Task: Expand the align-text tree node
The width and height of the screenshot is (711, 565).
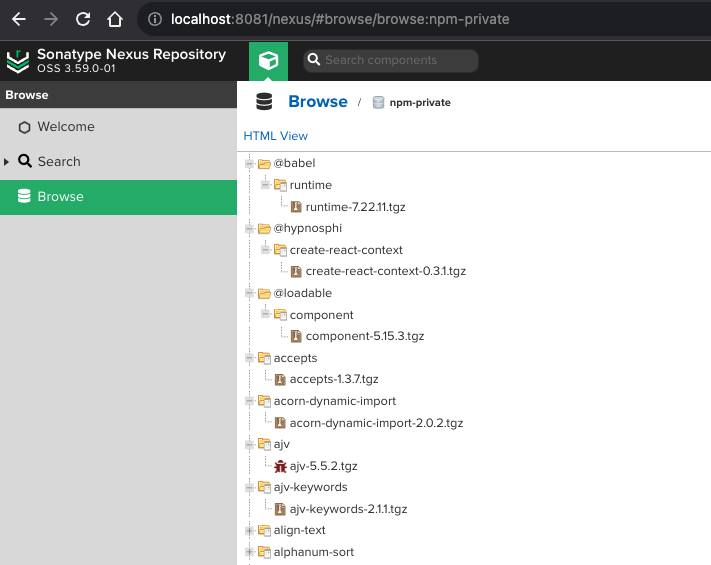Action: click(249, 530)
